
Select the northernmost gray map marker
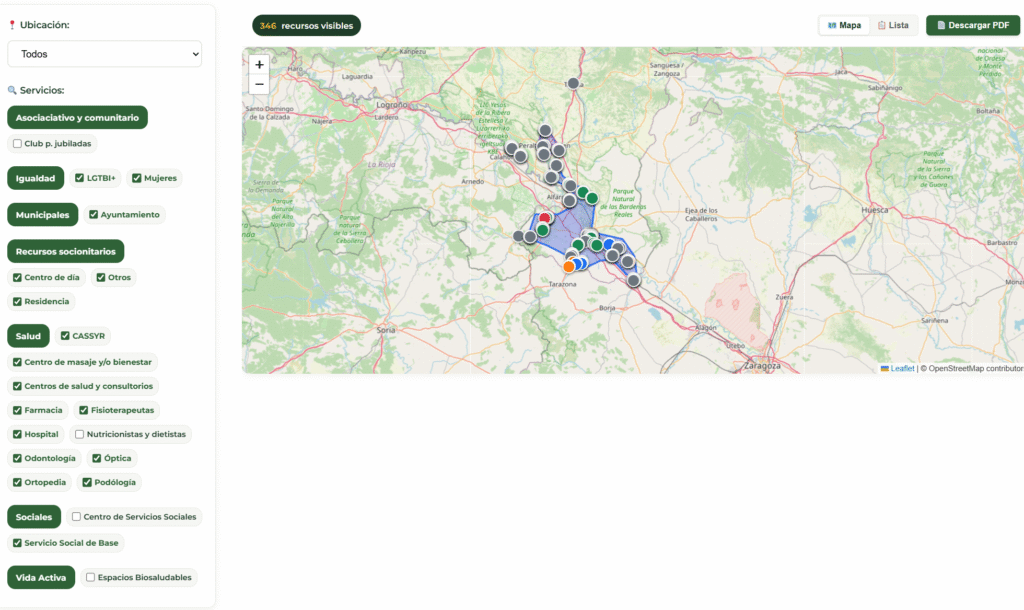[574, 84]
